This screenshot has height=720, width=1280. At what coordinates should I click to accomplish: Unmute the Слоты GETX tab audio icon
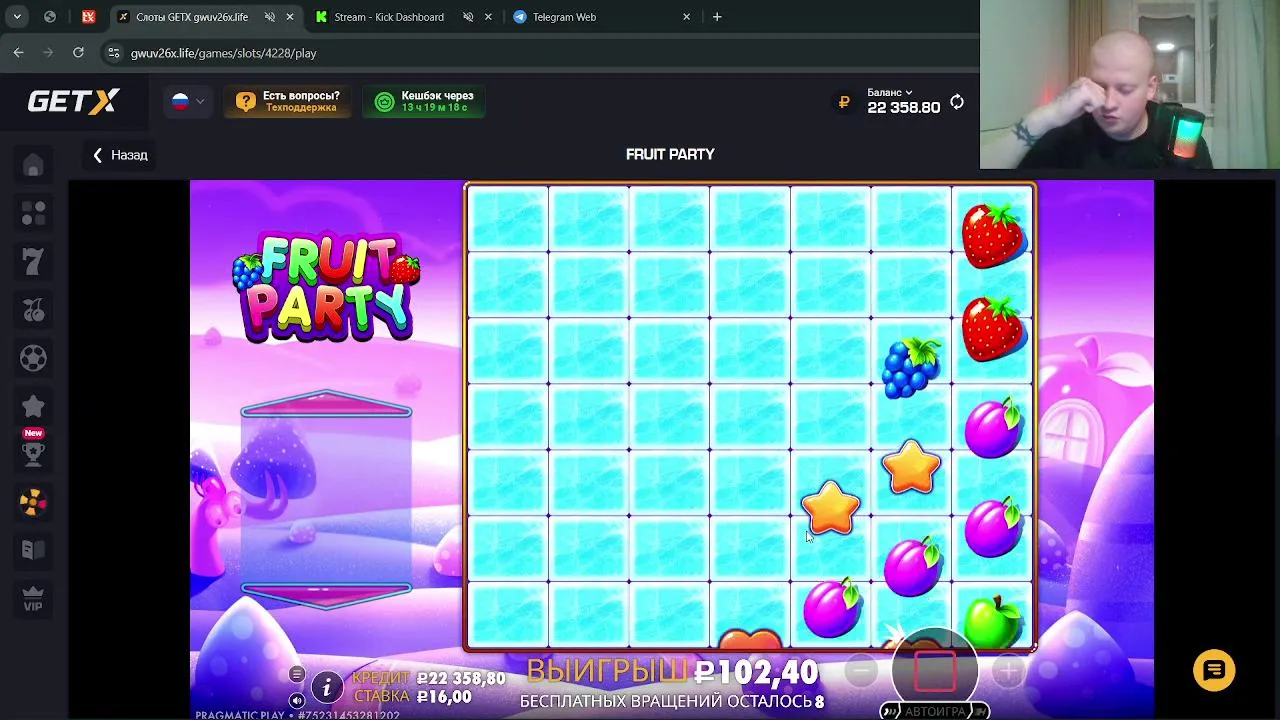click(x=270, y=17)
